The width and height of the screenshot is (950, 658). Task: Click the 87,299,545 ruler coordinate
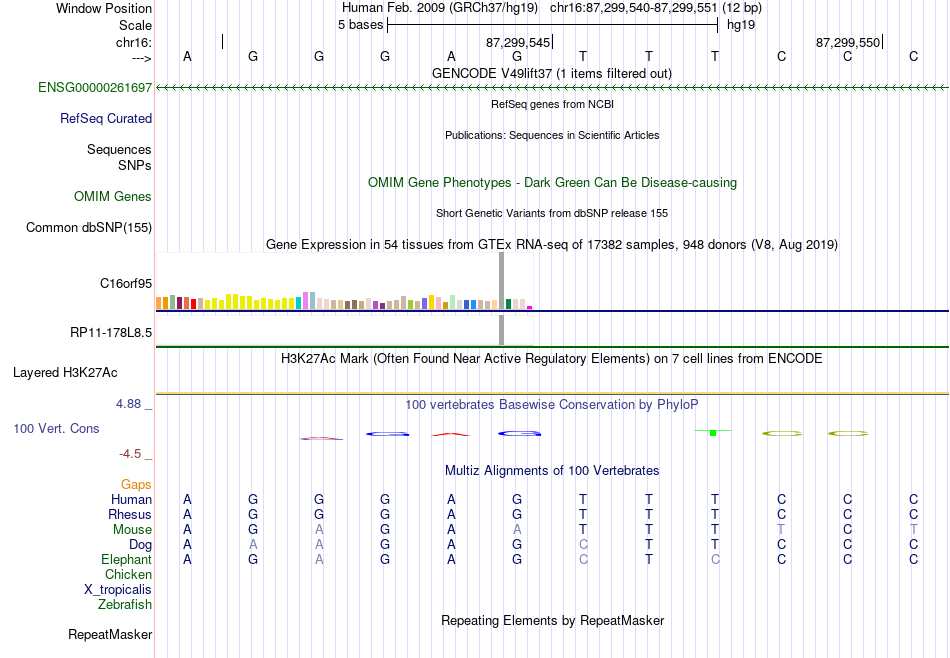[518, 42]
